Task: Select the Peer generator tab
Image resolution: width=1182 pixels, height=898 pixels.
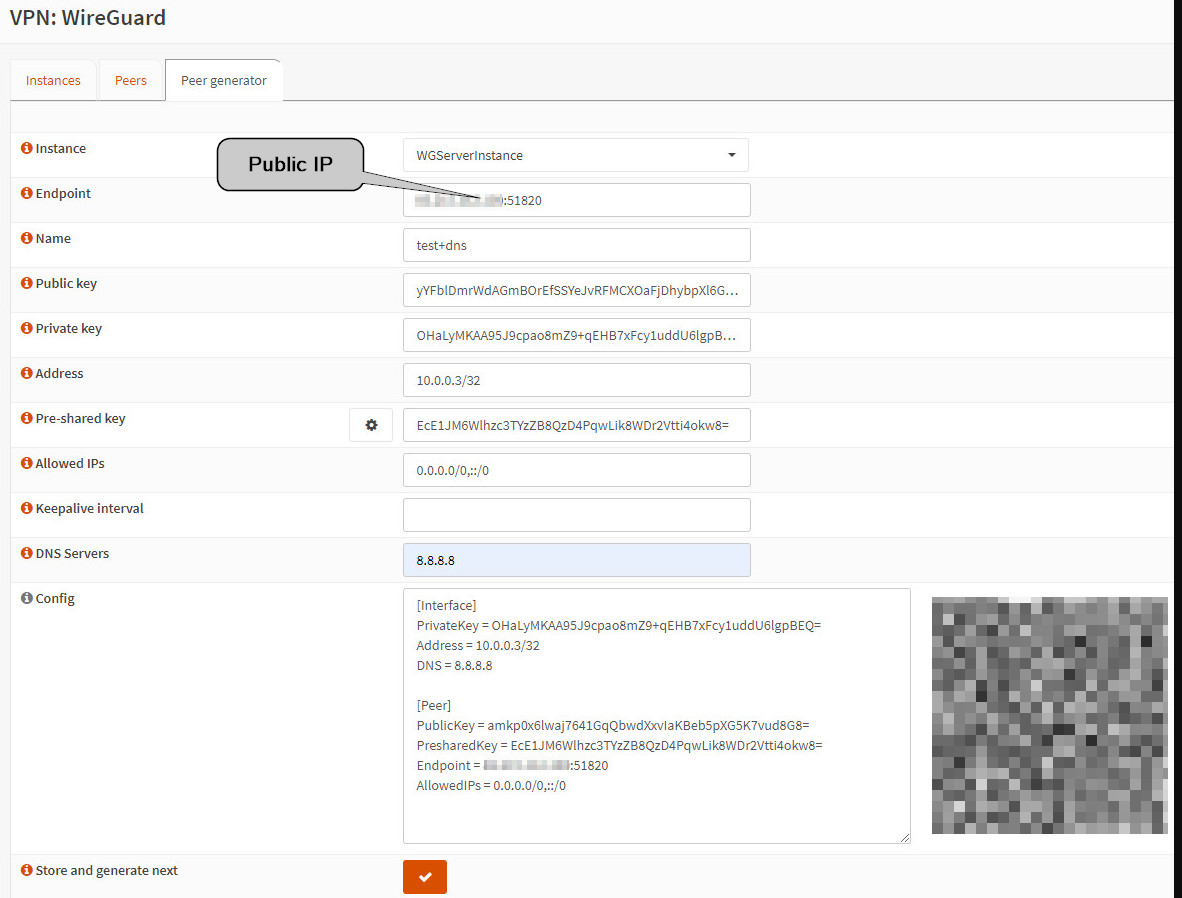Action: (223, 81)
